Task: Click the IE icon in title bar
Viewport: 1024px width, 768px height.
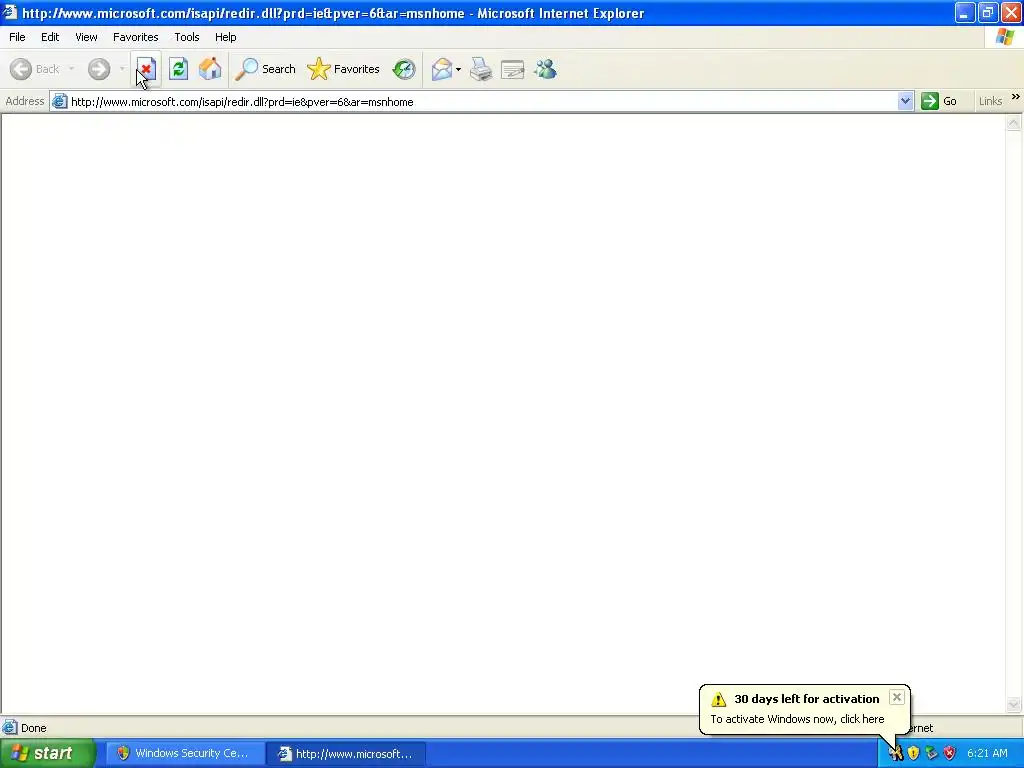Action: pyautogui.click(x=10, y=12)
